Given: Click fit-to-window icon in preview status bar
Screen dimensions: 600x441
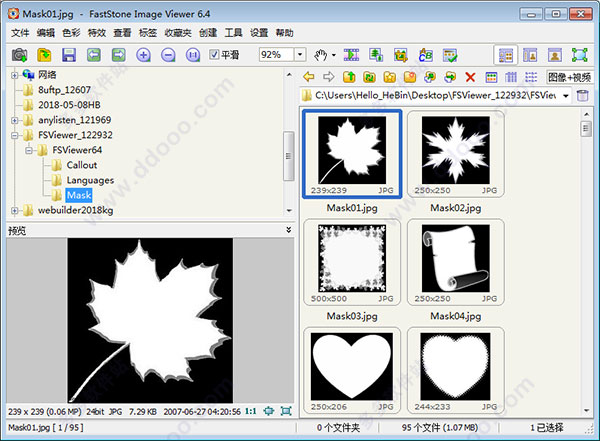Looking at the screenshot, I should pos(269,411).
